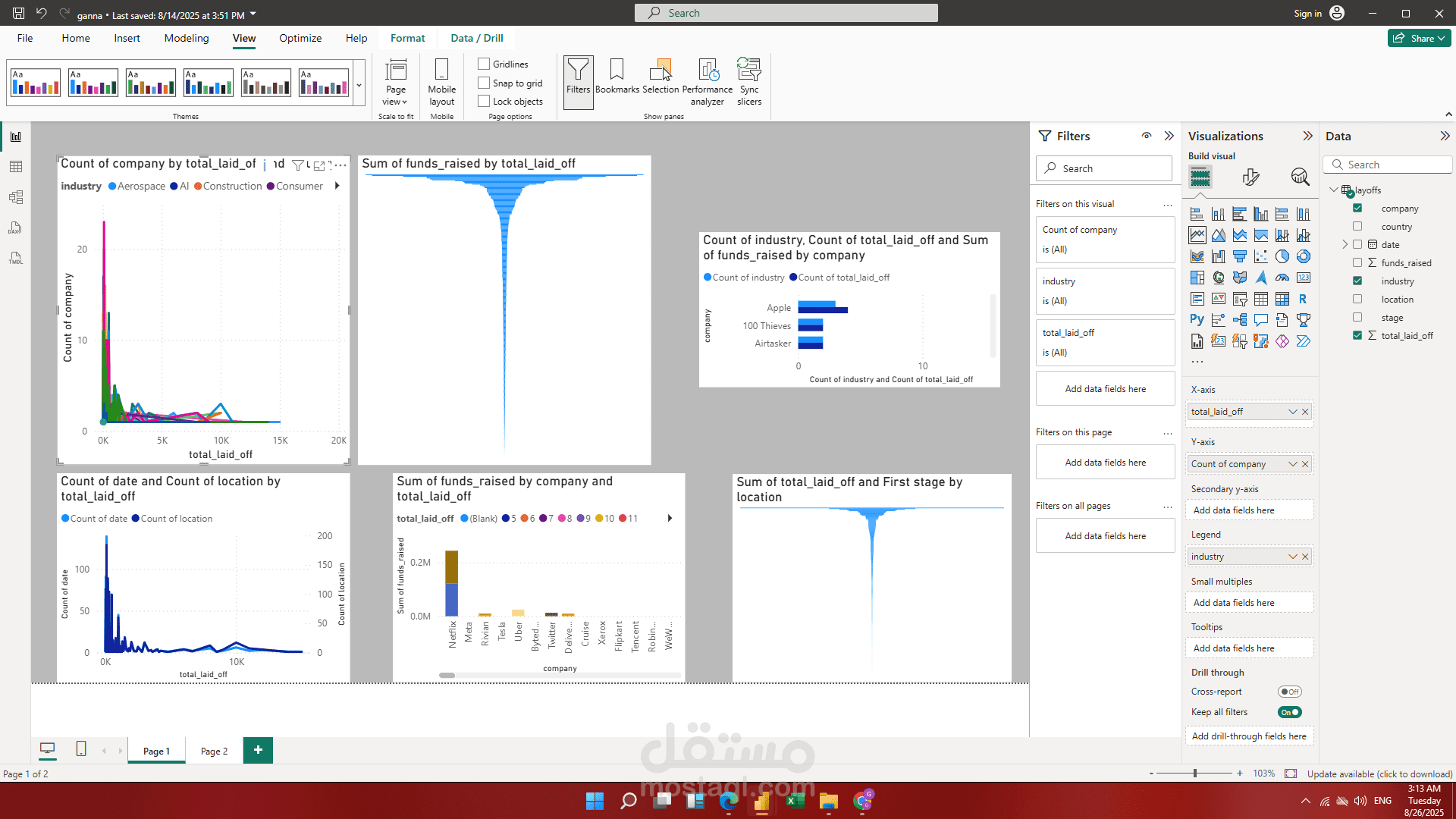Collapse the layoffs table
Screen dimensions: 1456x819
pyautogui.click(x=1334, y=190)
